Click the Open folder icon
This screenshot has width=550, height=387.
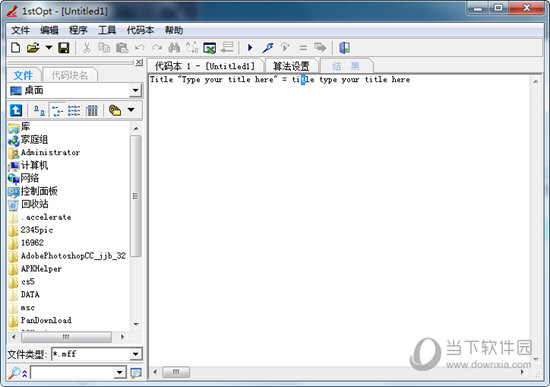(x=33, y=48)
